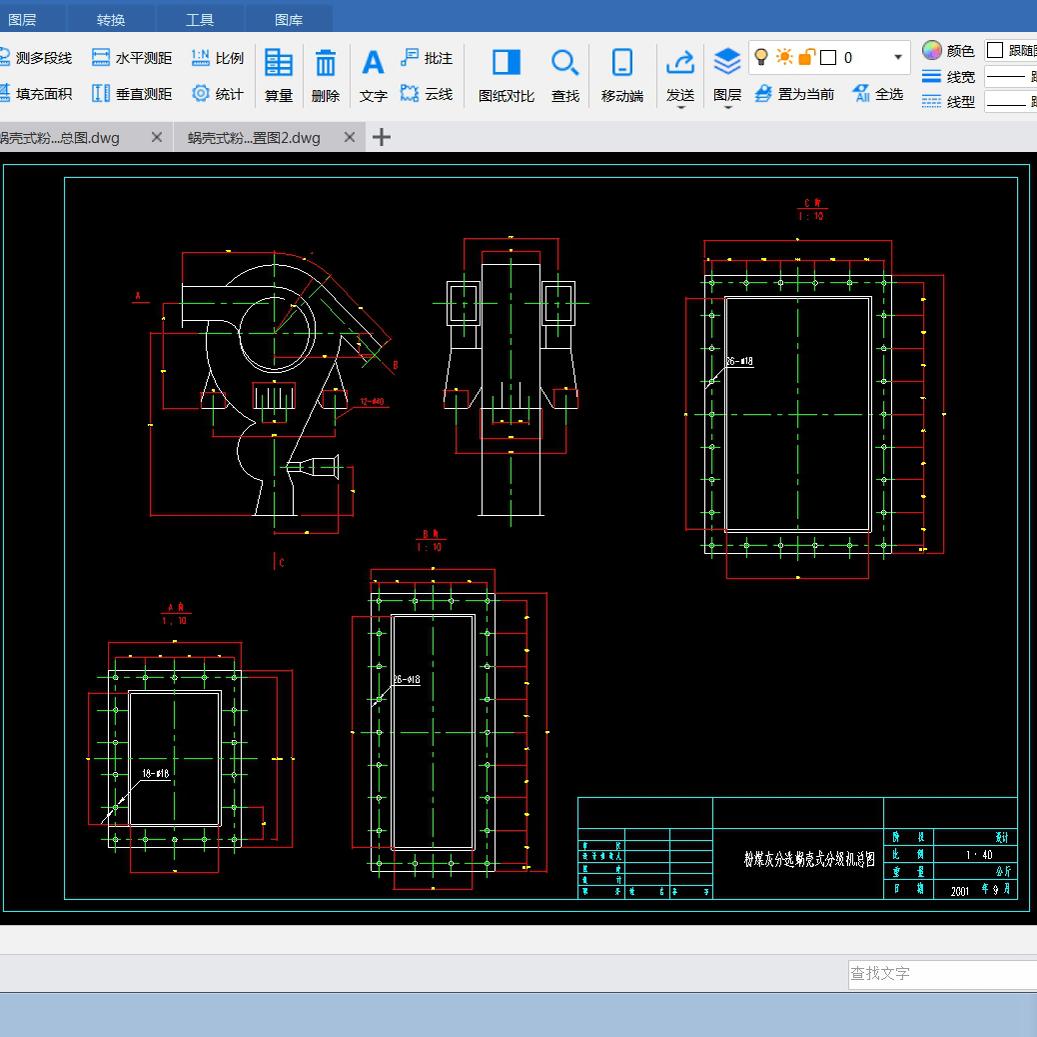Click the 发送 send icon
This screenshot has width=1037, height=1037.
coord(680,63)
